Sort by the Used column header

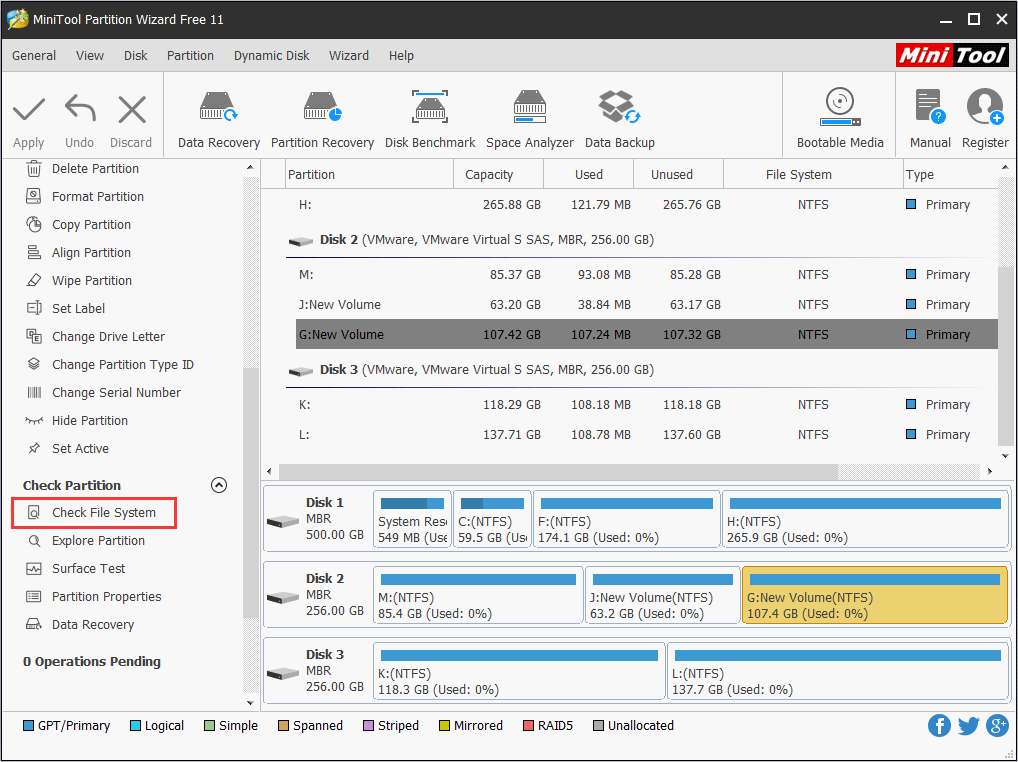[x=588, y=175]
